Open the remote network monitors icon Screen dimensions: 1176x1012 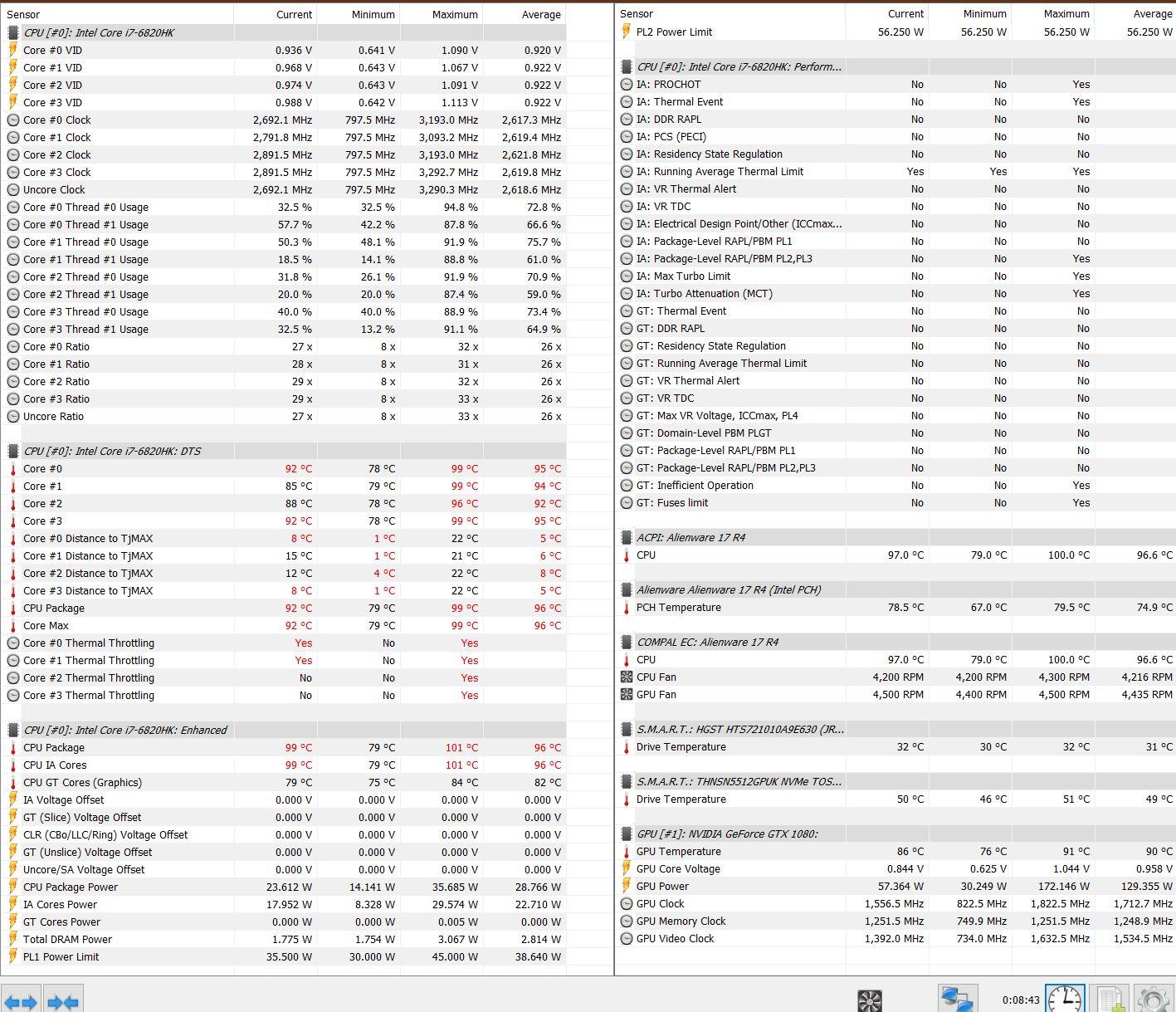tap(957, 999)
